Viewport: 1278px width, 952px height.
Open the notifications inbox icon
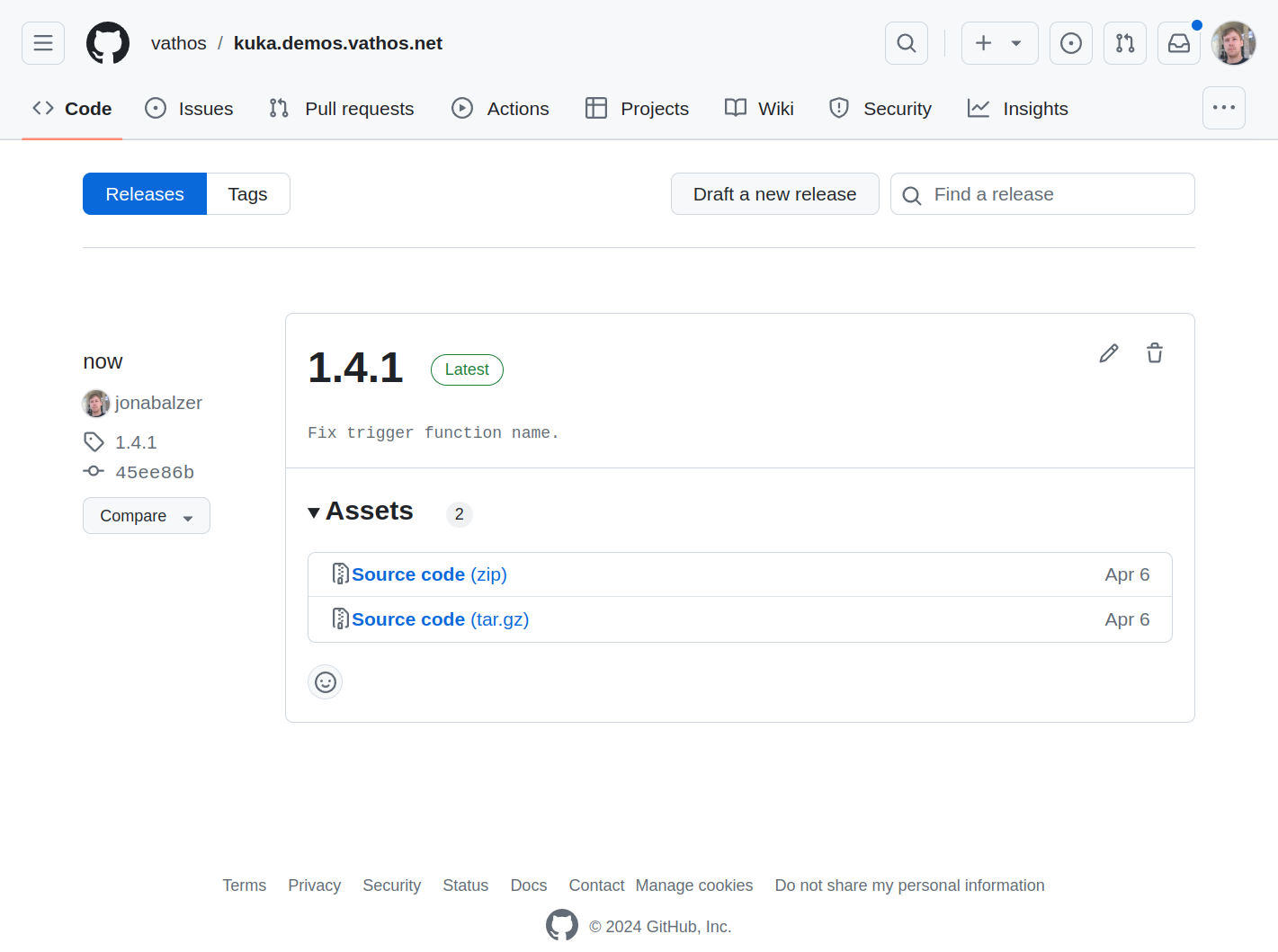click(1178, 42)
